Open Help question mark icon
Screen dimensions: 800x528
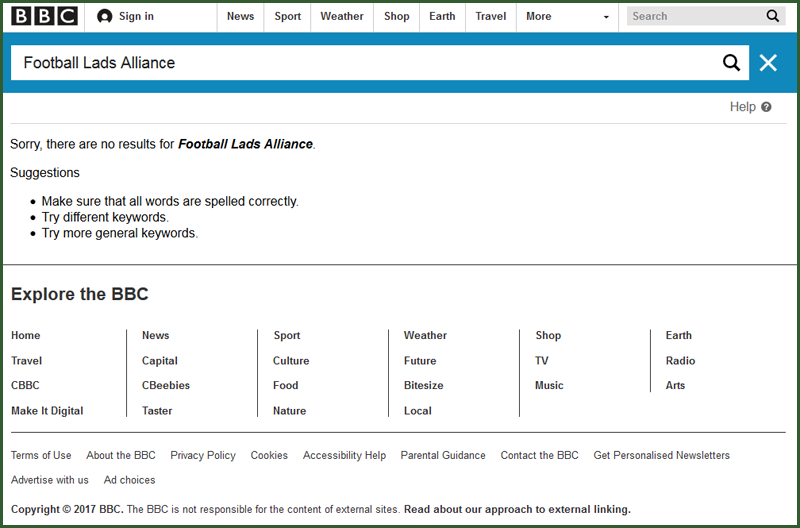coord(766,107)
